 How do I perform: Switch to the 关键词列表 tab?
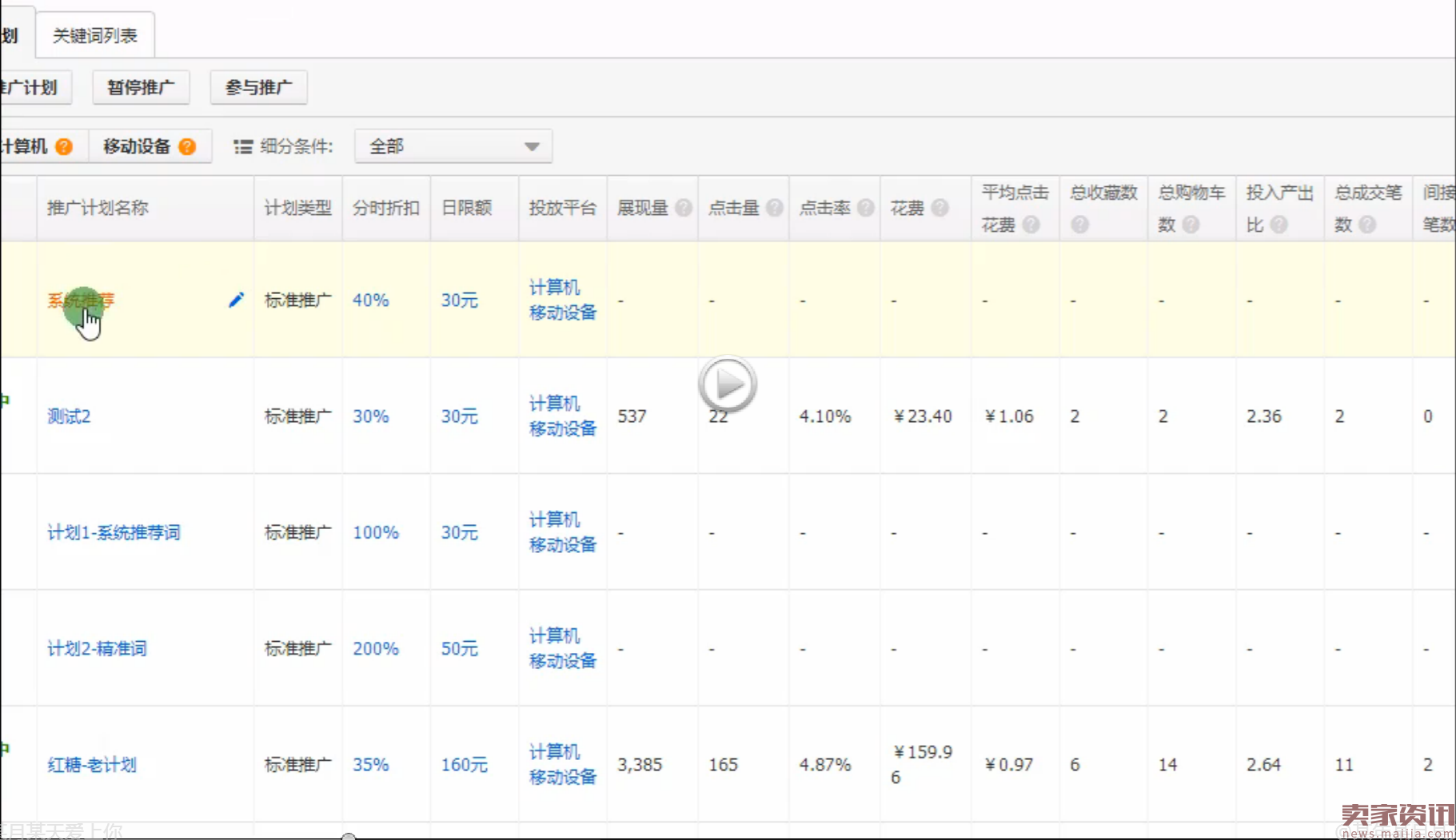[95, 35]
